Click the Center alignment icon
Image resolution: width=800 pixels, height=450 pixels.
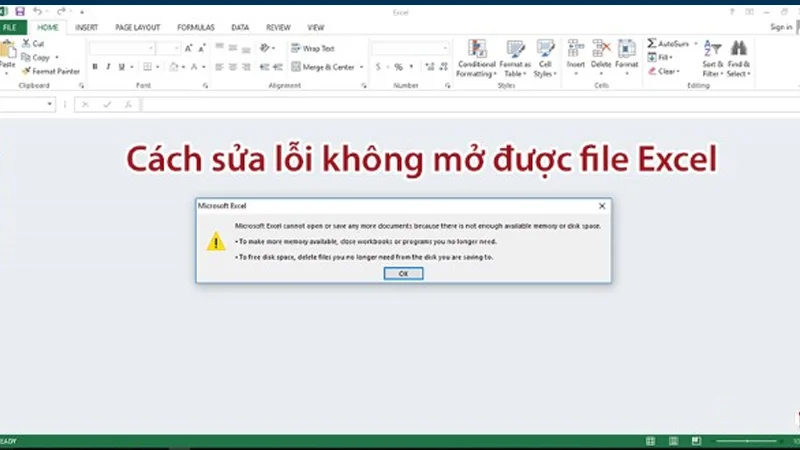(233, 67)
